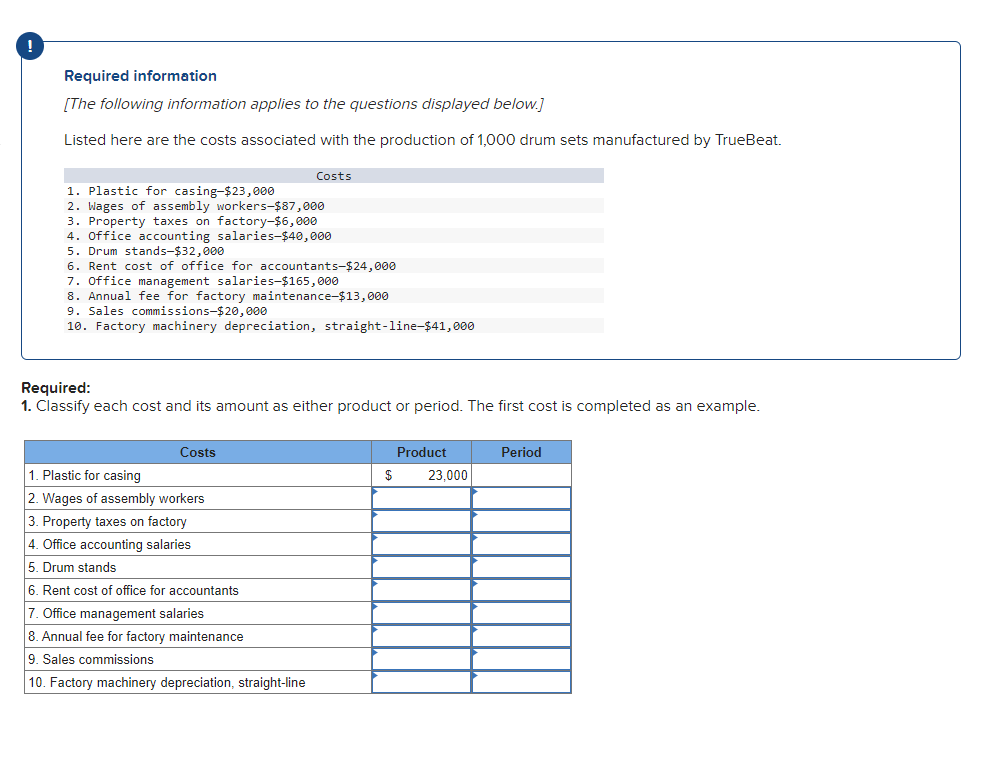This screenshot has width=1003, height=772.
Task: Click the Costs header in the answer table
Action: (x=197, y=452)
